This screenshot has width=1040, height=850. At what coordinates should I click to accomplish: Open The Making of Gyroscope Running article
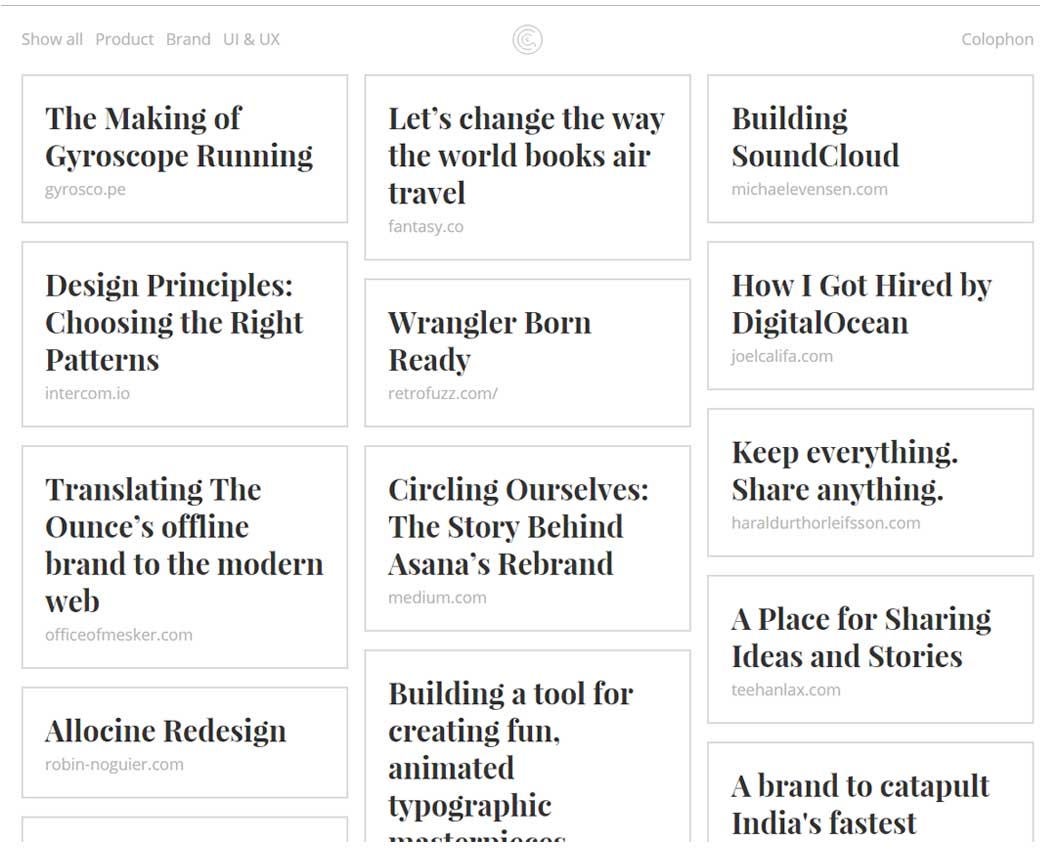pos(179,138)
